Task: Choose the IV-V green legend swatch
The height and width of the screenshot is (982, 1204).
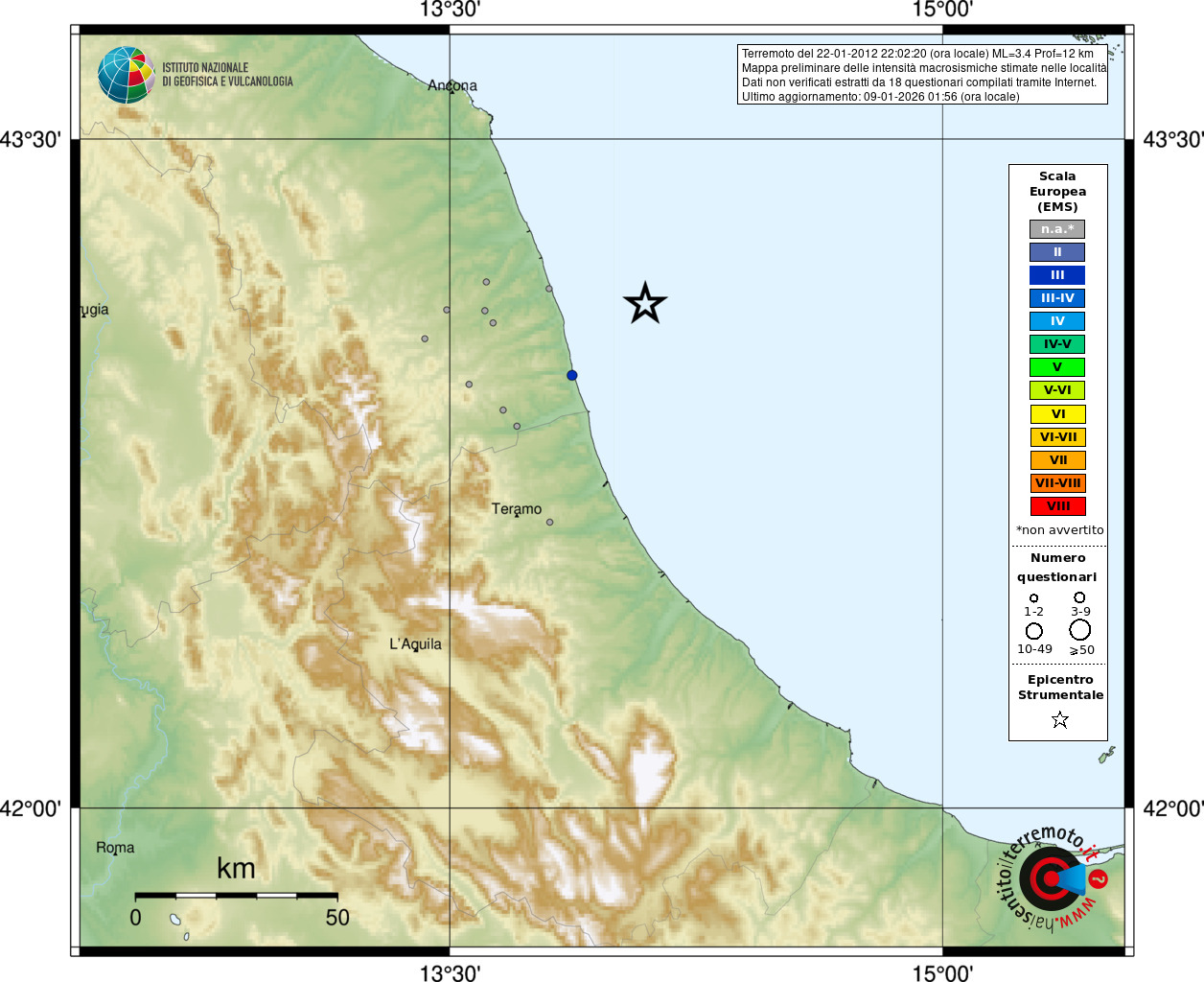Action: pos(1057,344)
